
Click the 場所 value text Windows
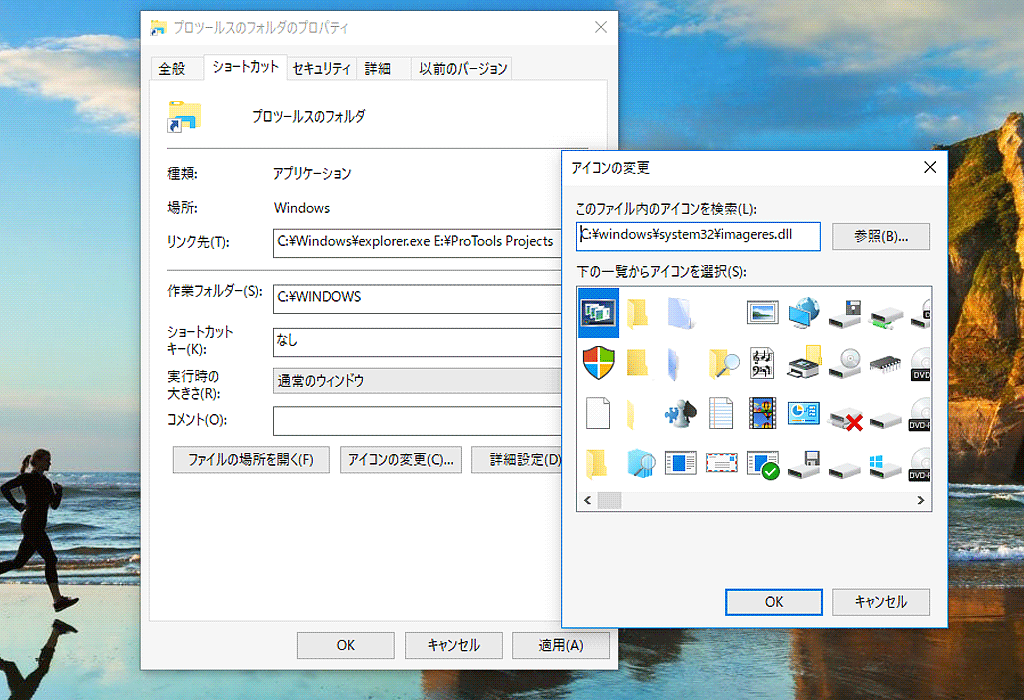click(x=302, y=208)
